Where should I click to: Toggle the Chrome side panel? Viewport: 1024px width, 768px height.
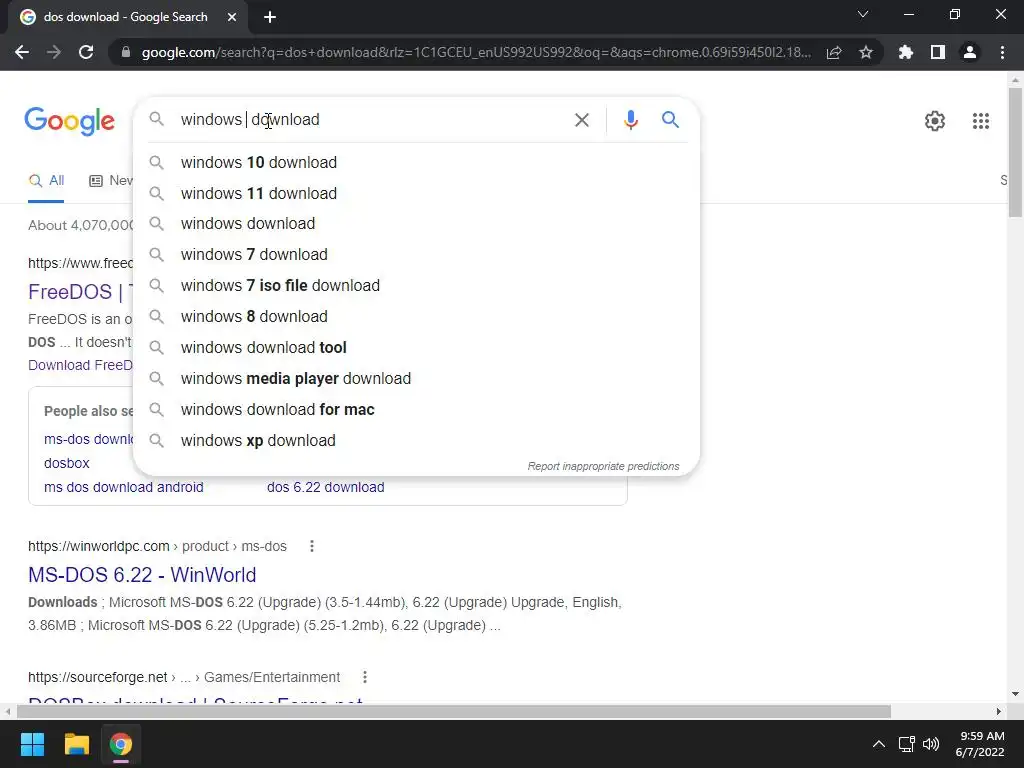[938, 52]
